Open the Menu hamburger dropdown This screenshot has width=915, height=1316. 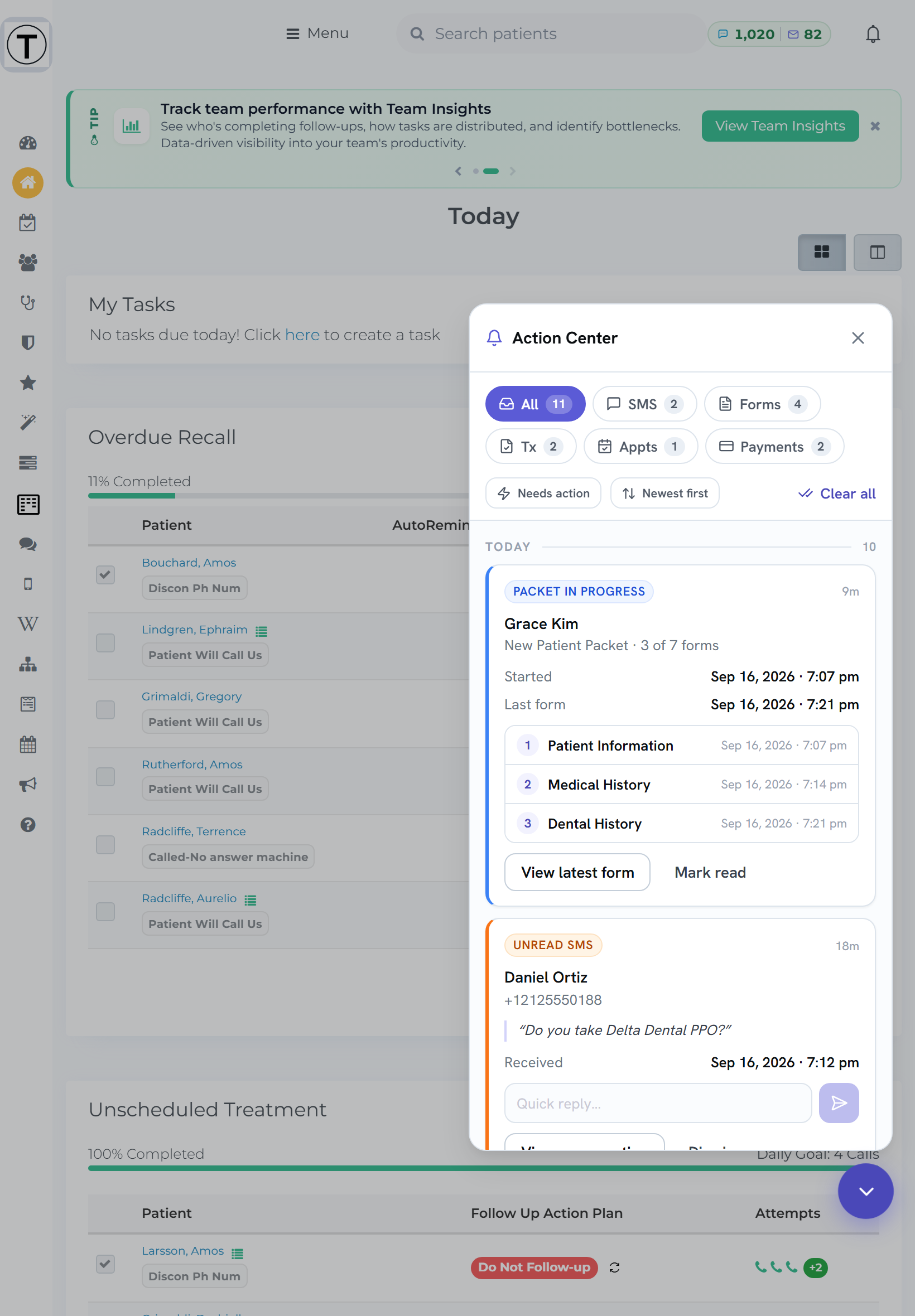[317, 33]
